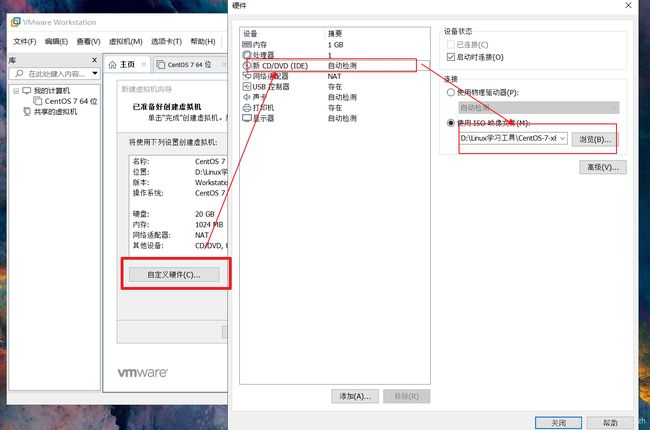Open the 帮助(H) menu
Image resolution: width=650 pixels, height=430 pixels.
(x=203, y=41)
